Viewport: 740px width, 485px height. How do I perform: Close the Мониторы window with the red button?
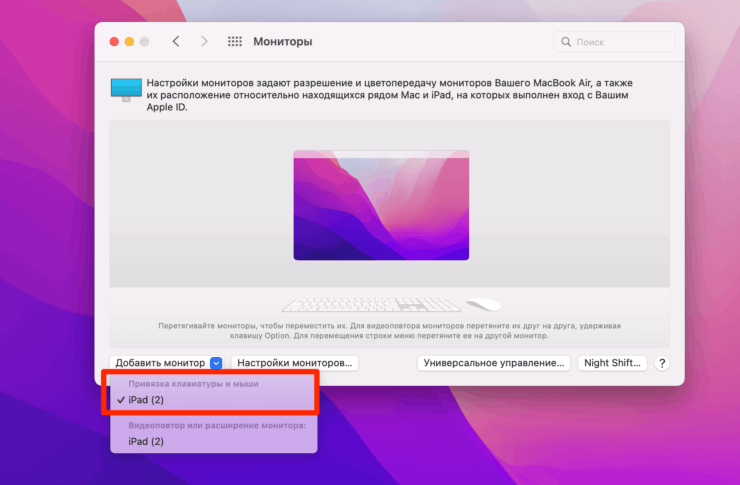coord(114,42)
